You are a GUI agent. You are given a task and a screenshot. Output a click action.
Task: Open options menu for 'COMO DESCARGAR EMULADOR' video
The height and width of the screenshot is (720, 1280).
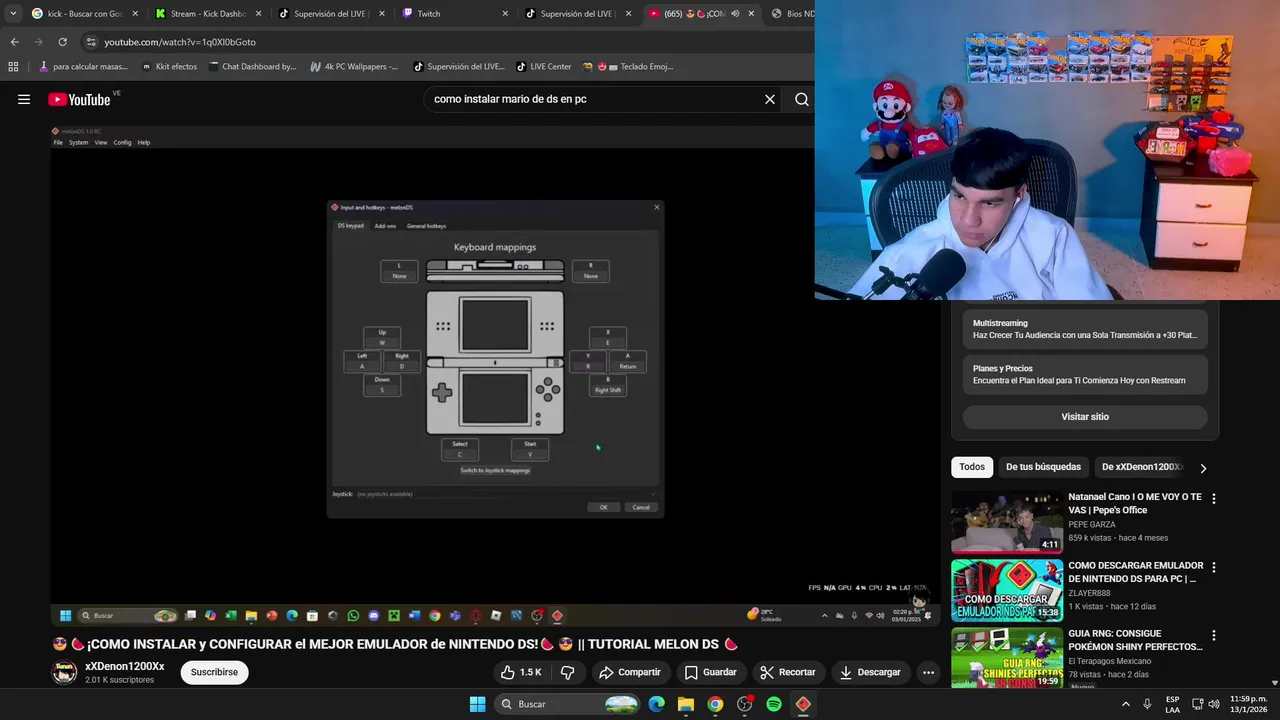(1214, 567)
